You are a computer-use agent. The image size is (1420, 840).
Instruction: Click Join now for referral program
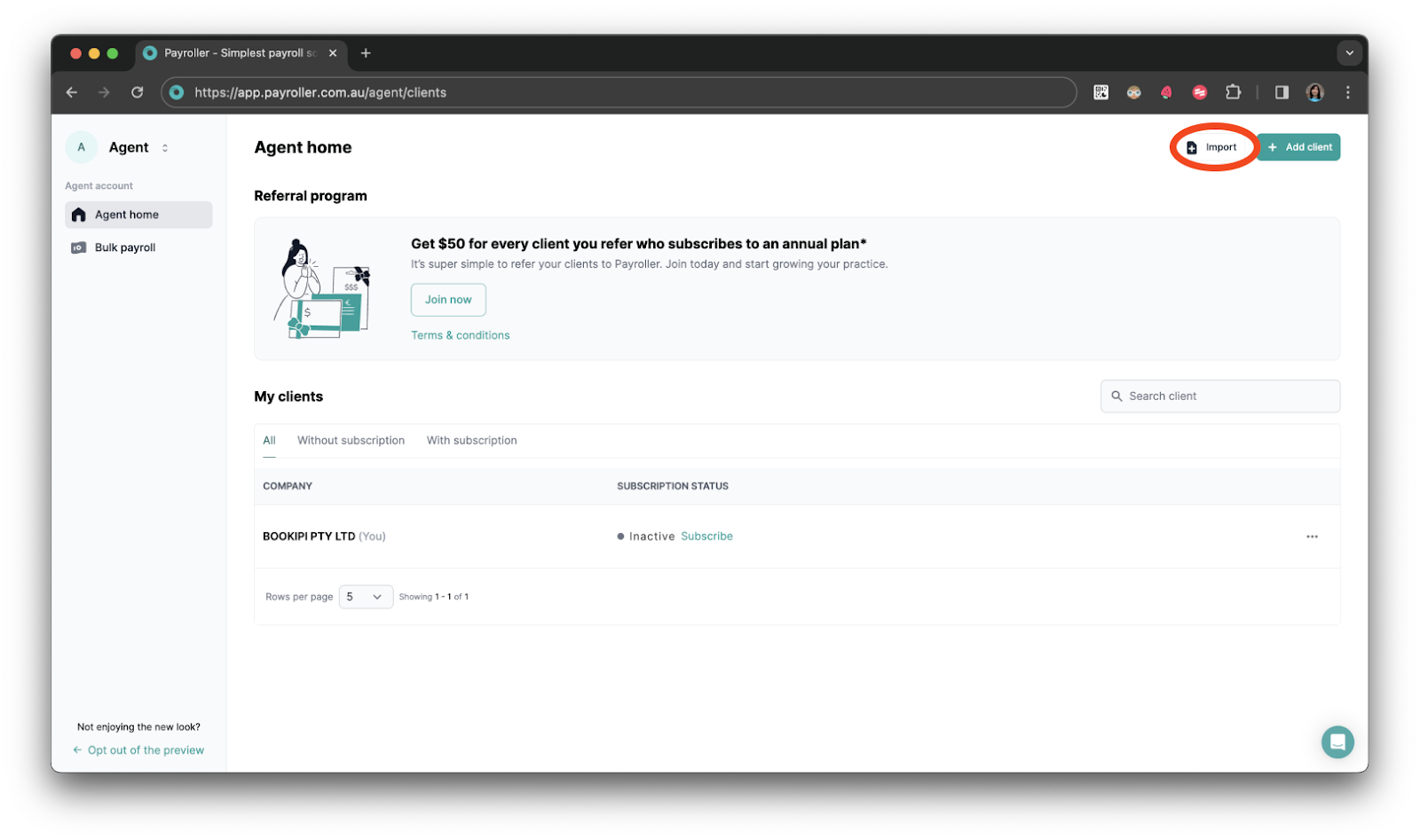(x=448, y=300)
